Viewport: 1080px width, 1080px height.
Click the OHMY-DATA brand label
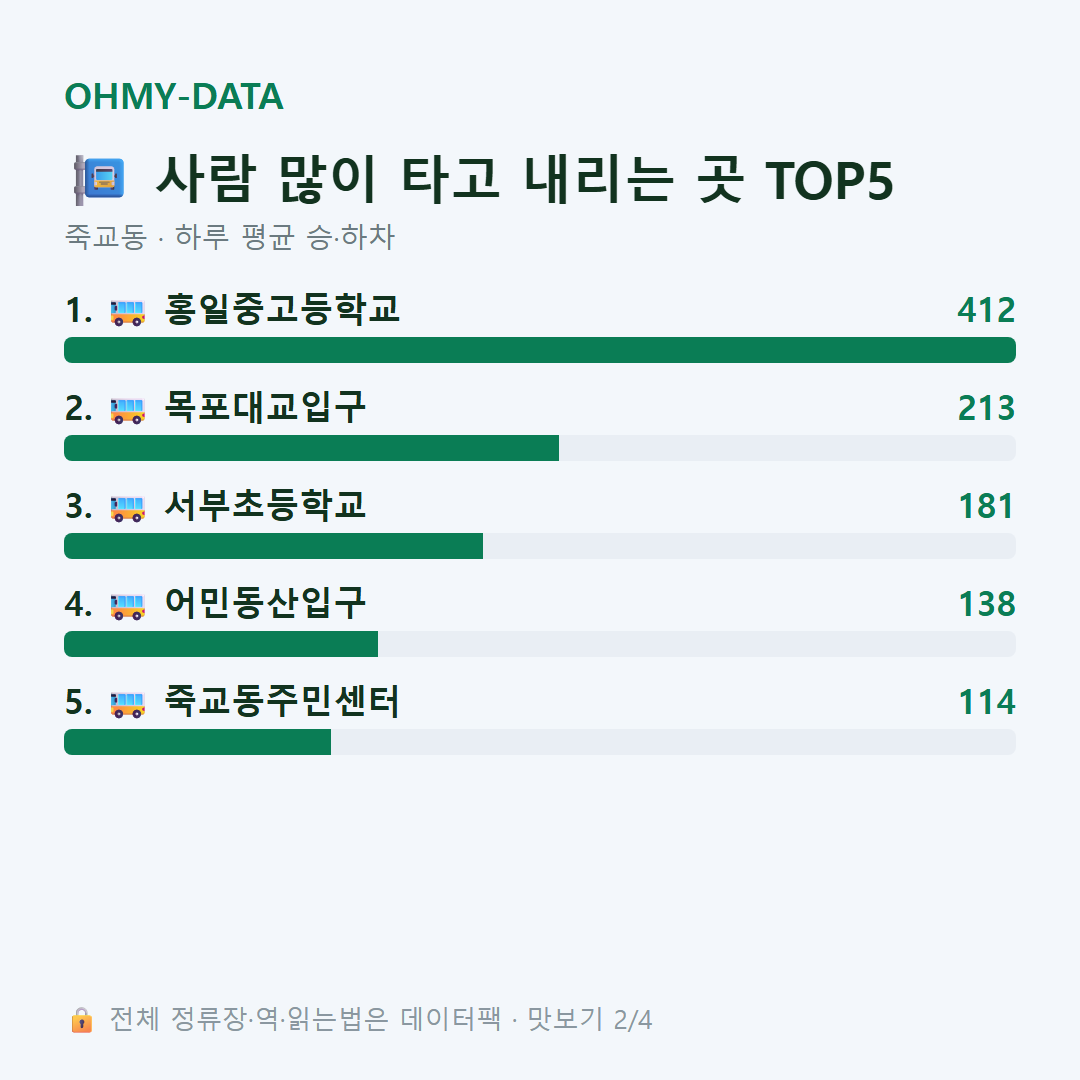[x=174, y=96]
